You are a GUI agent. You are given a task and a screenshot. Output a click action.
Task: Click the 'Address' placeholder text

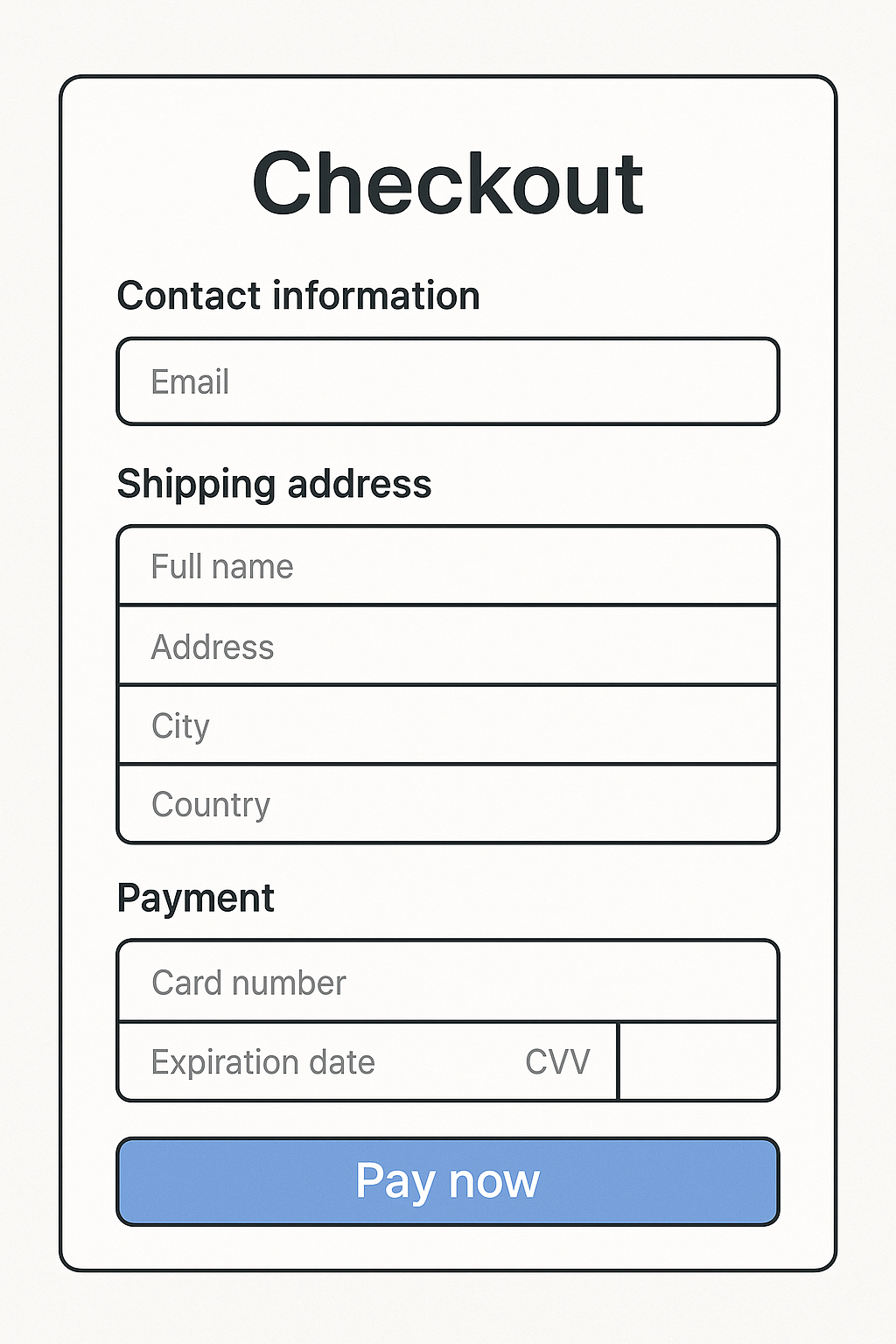click(x=213, y=647)
